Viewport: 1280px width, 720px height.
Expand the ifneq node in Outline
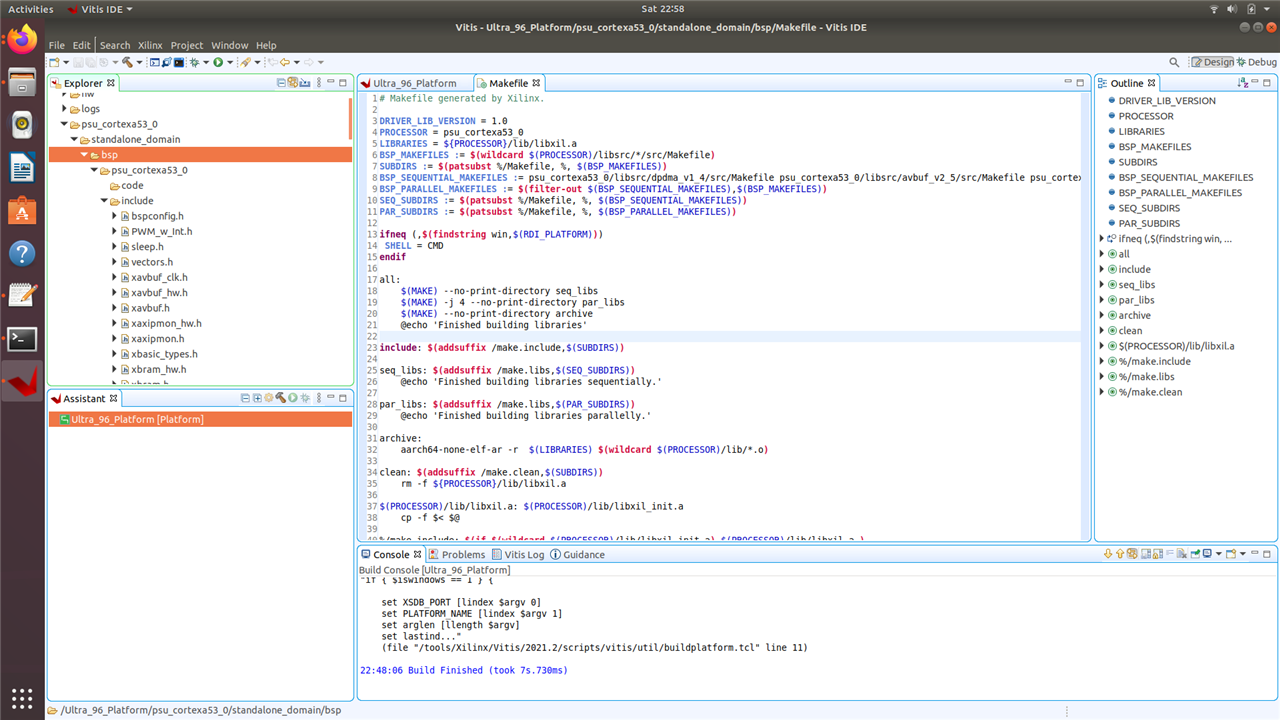point(1103,239)
